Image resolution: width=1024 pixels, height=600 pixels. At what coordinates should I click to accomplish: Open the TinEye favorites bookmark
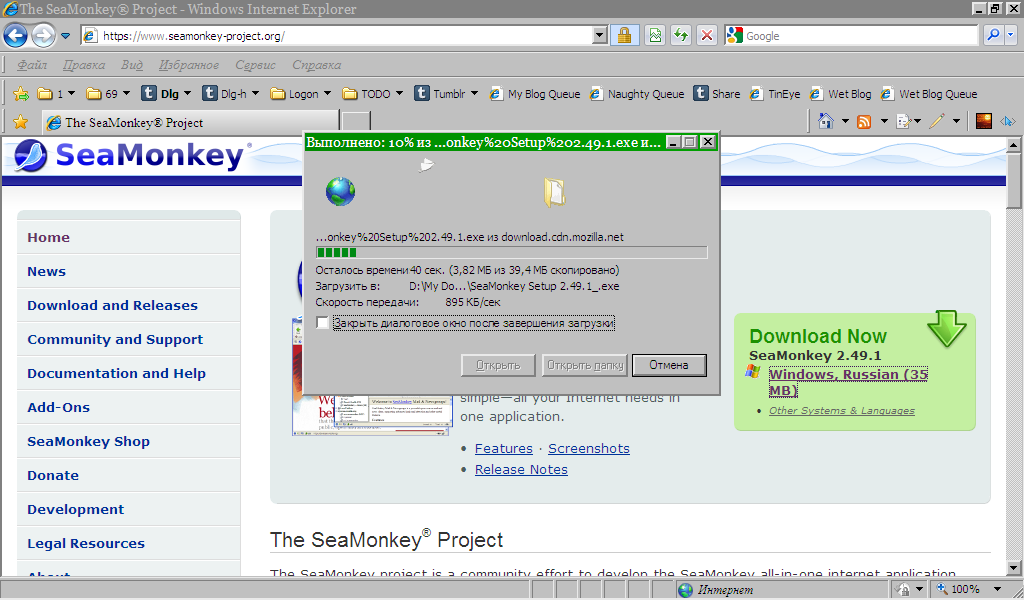775,94
